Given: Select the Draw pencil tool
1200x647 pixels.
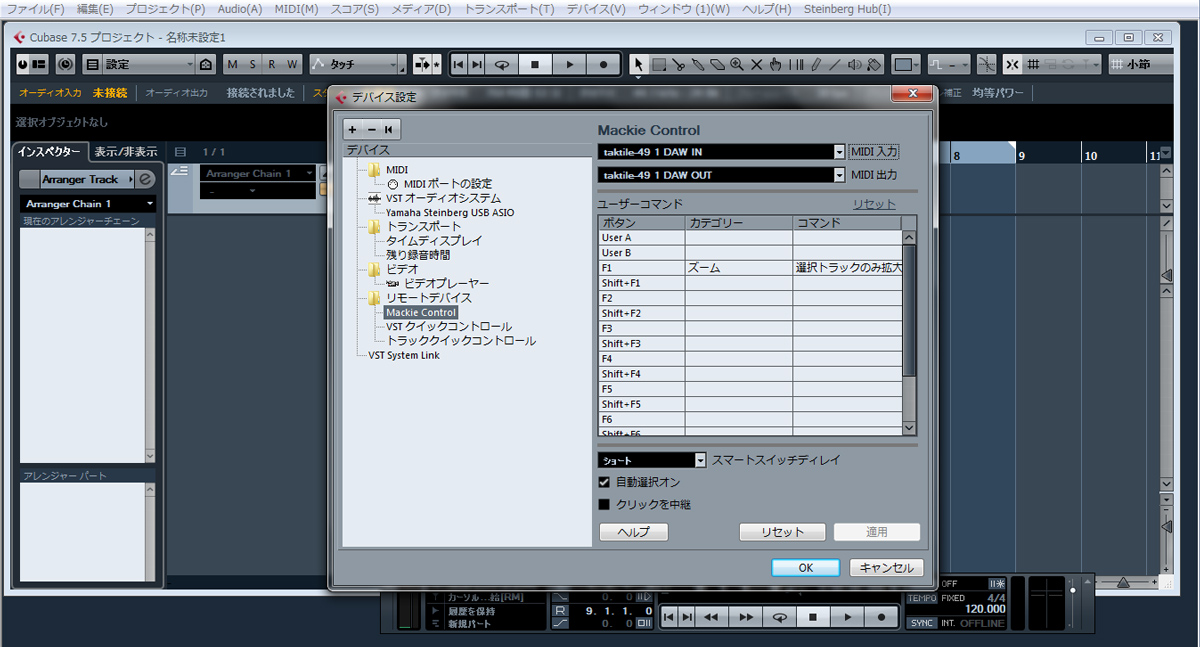Looking at the screenshot, I should (x=816, y=64).
